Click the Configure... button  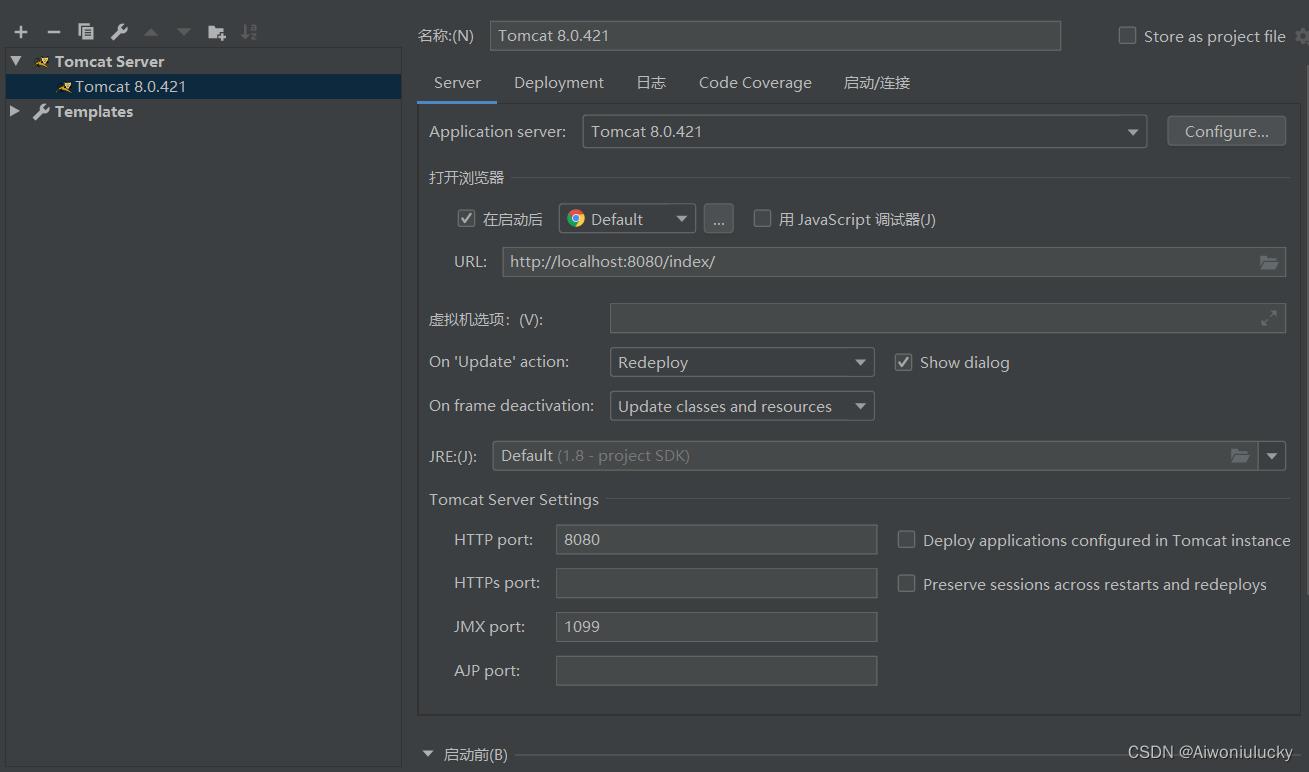1227,132
